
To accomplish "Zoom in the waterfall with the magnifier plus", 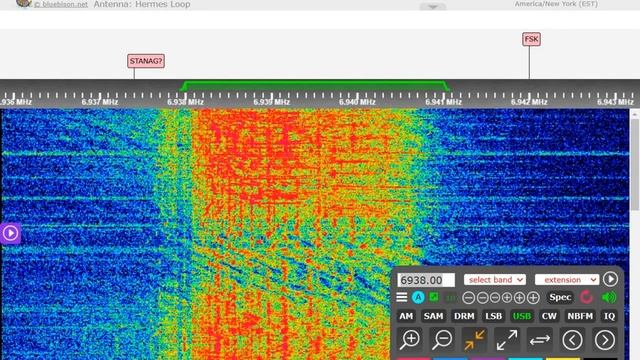I will click(410, 339).
